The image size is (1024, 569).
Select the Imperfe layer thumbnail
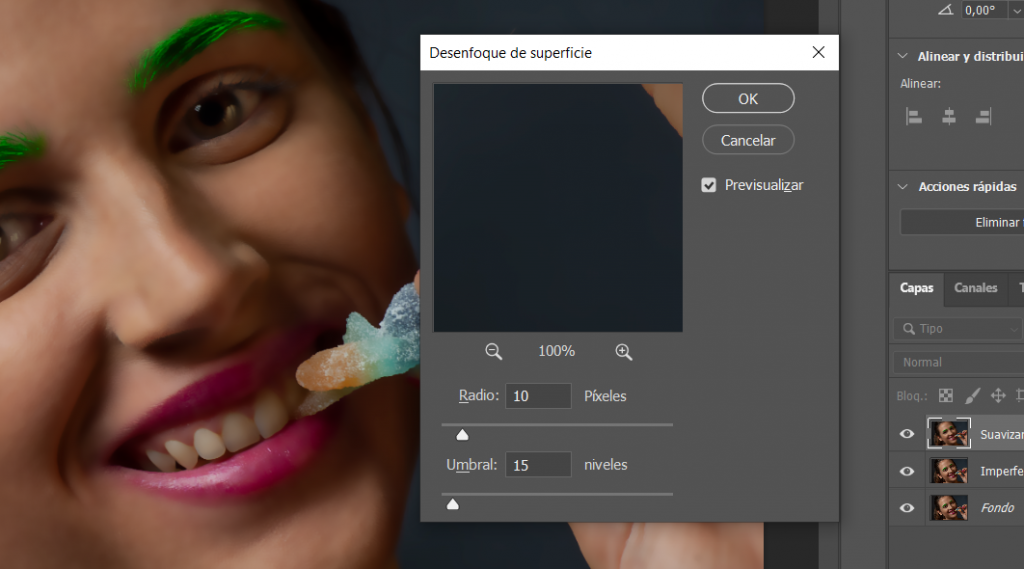coord(949,471)
